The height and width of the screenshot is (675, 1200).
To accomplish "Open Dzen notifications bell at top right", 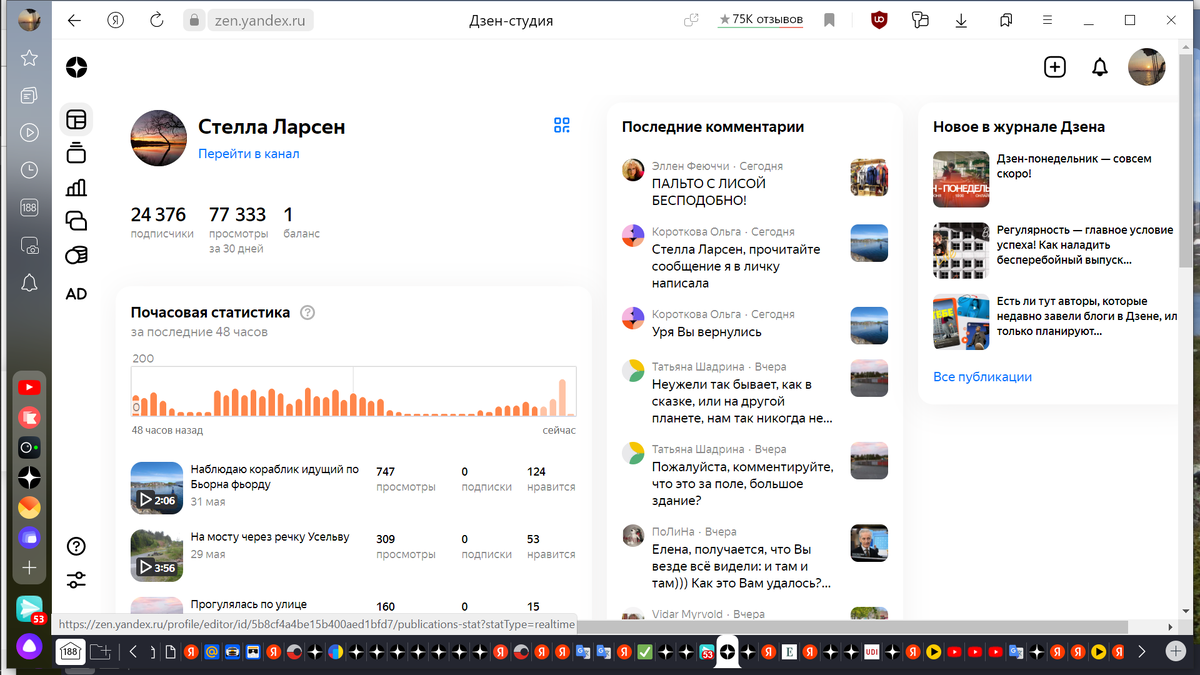I will pyautogui.click(x=1100, y=67).
